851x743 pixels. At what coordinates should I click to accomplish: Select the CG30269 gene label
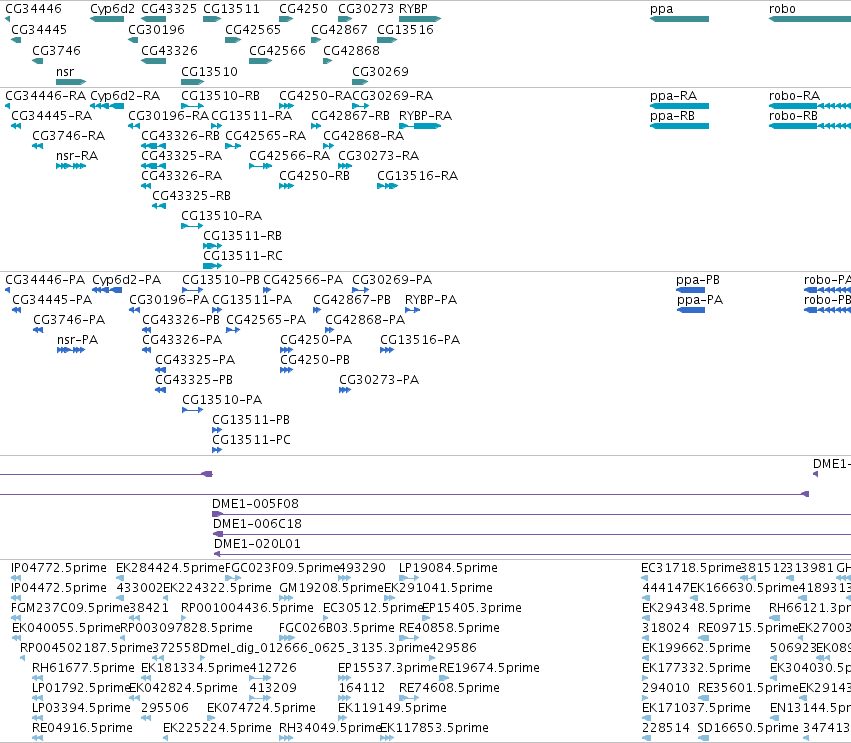[x=380, y=72]
